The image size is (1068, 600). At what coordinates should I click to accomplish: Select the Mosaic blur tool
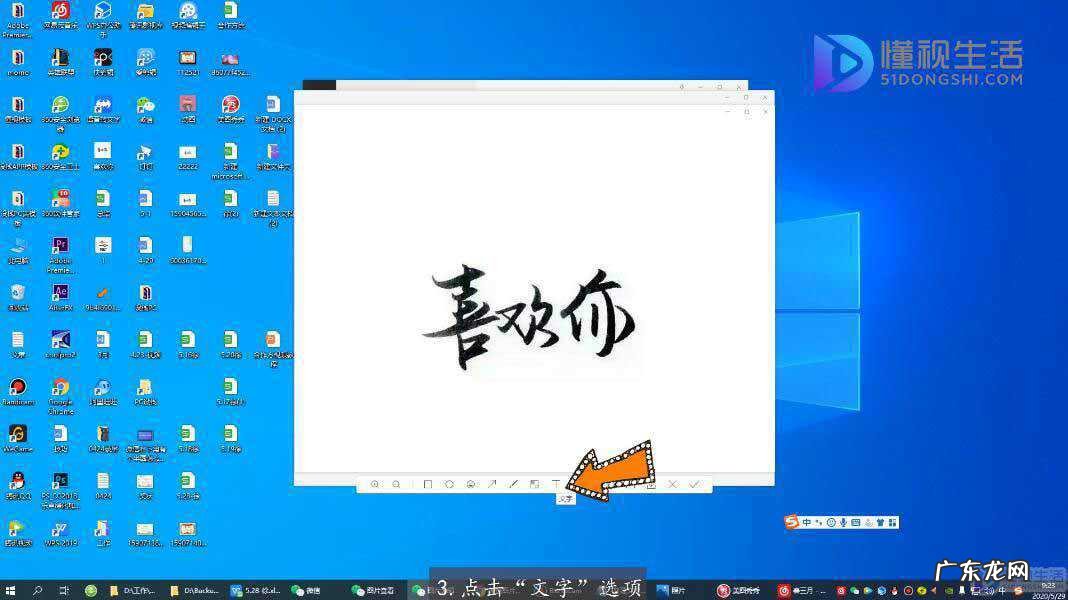[534, 484]
